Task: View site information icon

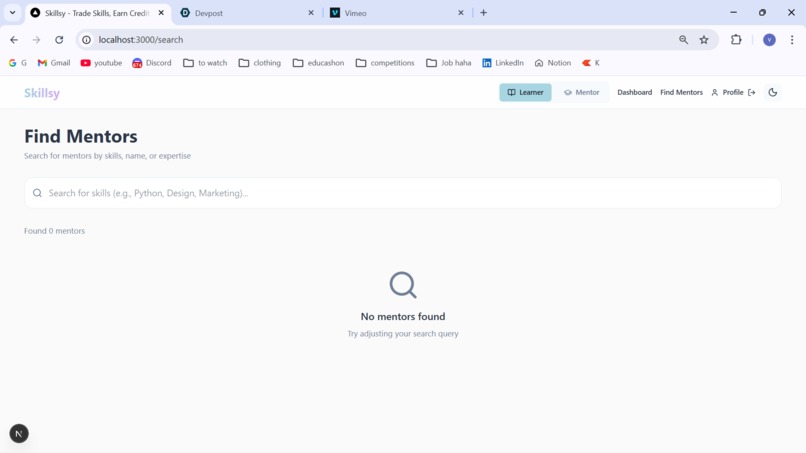Action: pyautogui.click(x=86, y=40)
